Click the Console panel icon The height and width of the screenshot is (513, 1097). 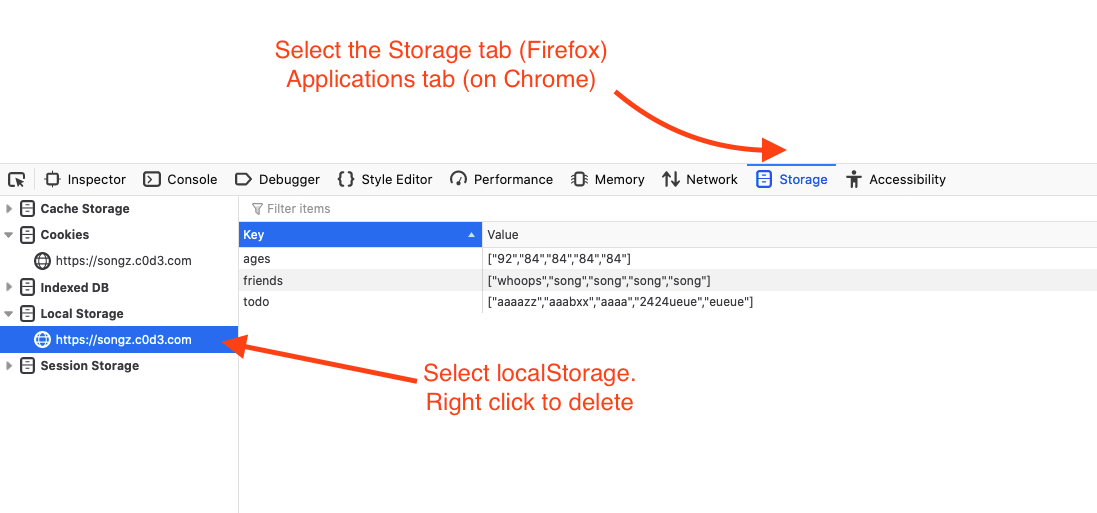(152, 179)
